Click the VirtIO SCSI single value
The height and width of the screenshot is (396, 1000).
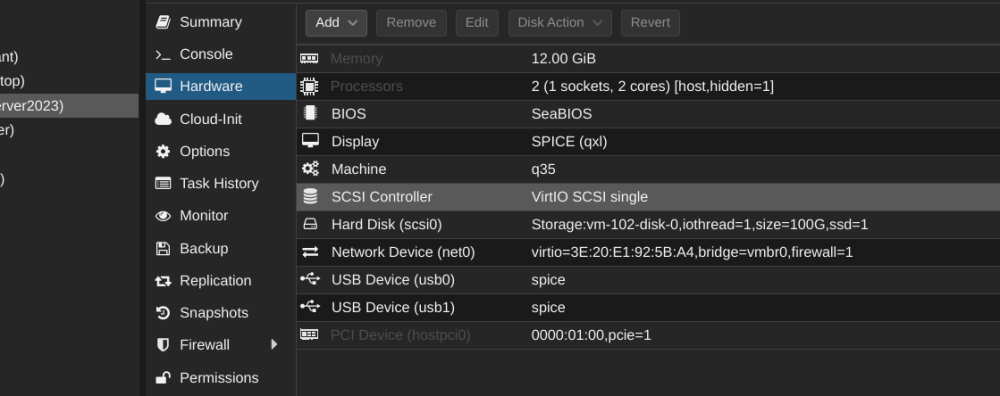tap(590, 197)
